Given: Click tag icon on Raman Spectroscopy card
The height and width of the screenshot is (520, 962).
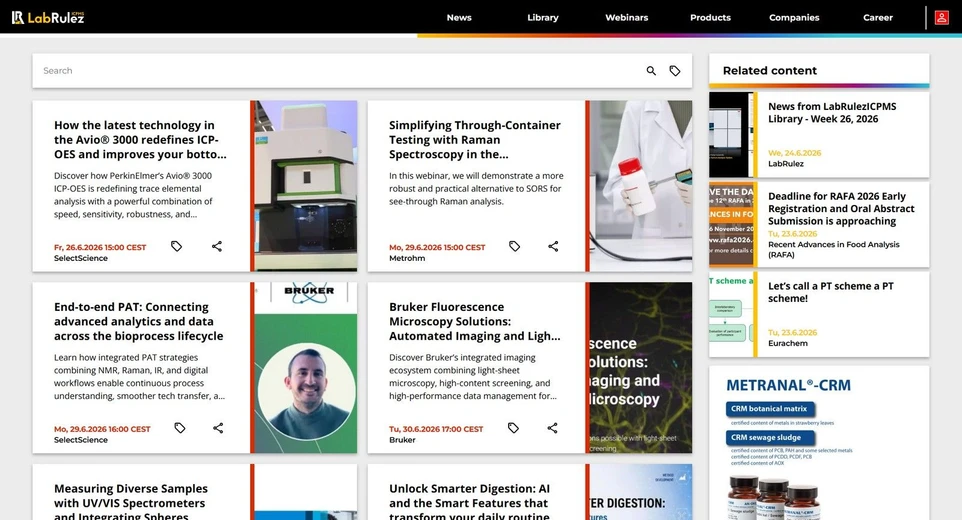Looking at the screenshot, I should coord(514,246).
